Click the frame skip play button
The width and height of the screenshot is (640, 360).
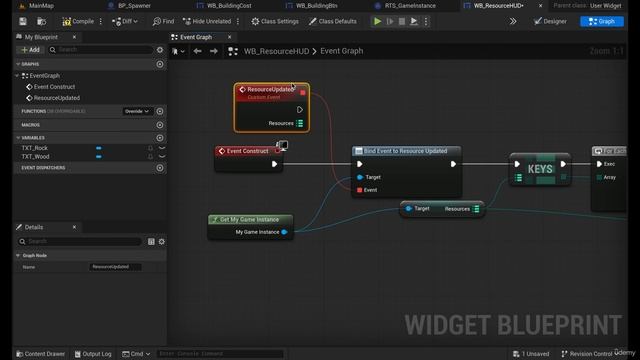click(390, 21)
